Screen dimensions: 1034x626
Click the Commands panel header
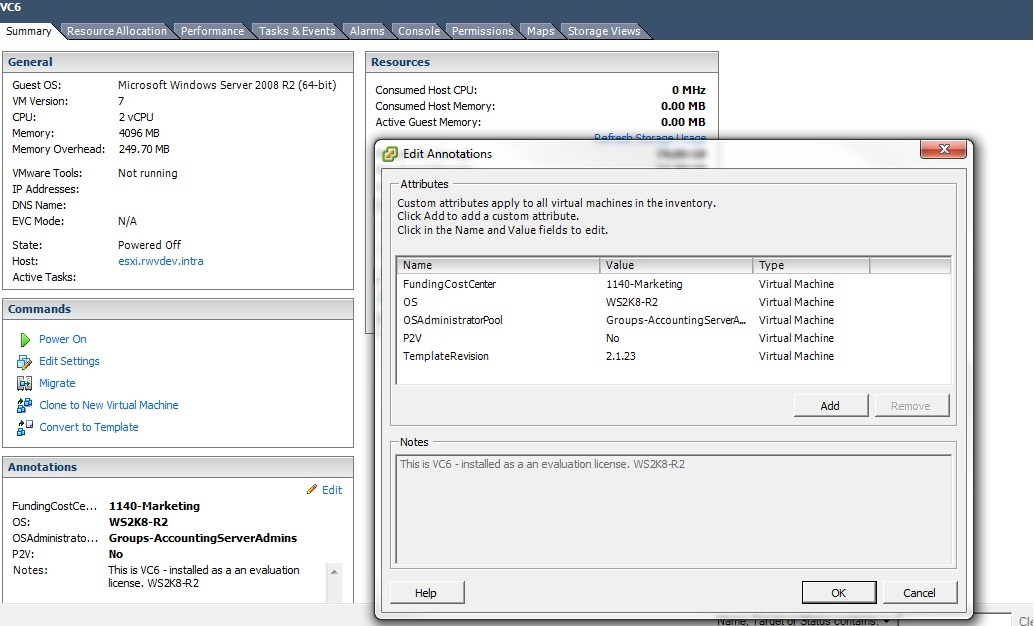point(177,309)
